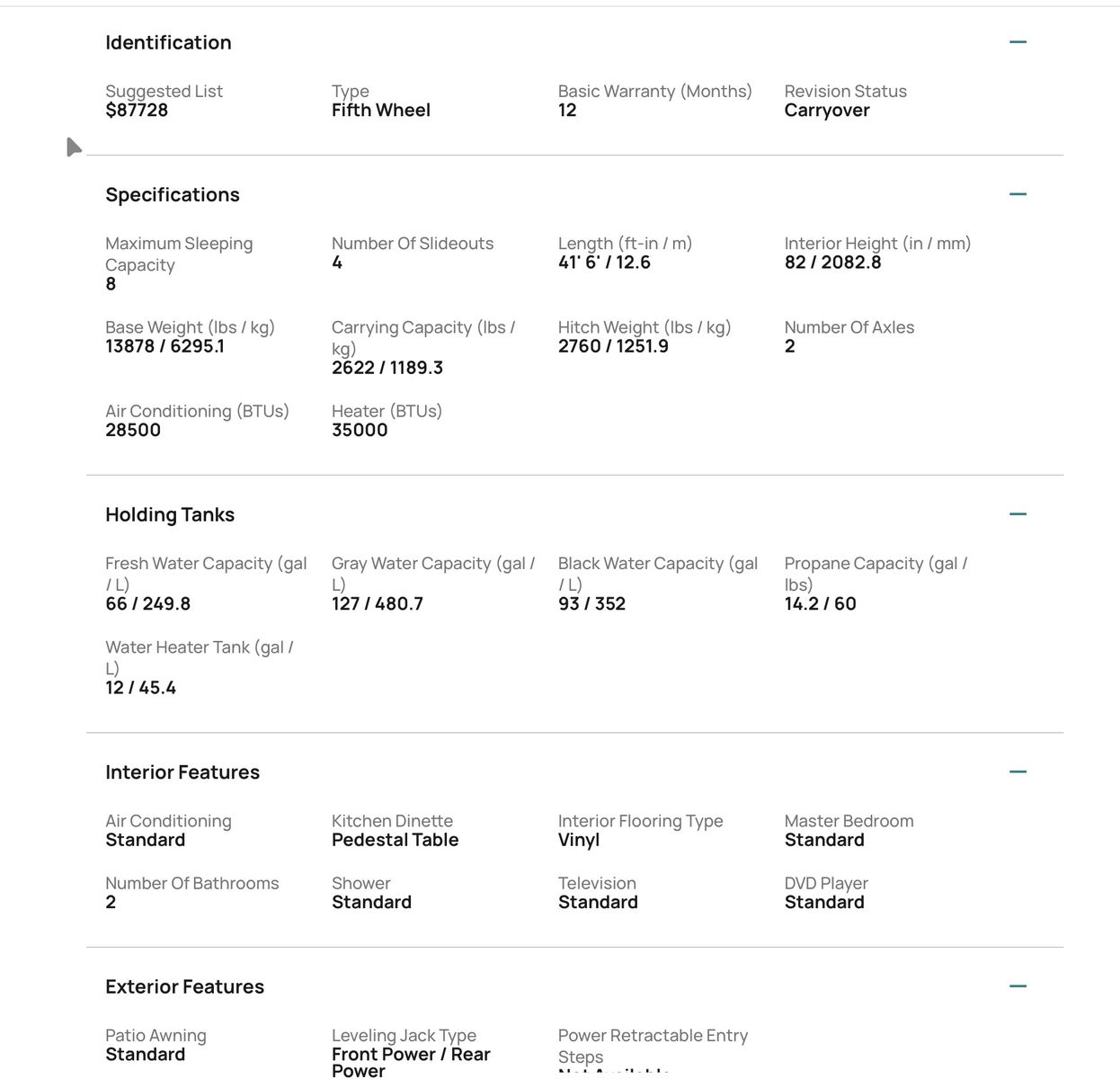Click Front Power / Rear Power jack type
Screen dimensions: 1120x1079
pyautogui.click(x=411, y=1063)
